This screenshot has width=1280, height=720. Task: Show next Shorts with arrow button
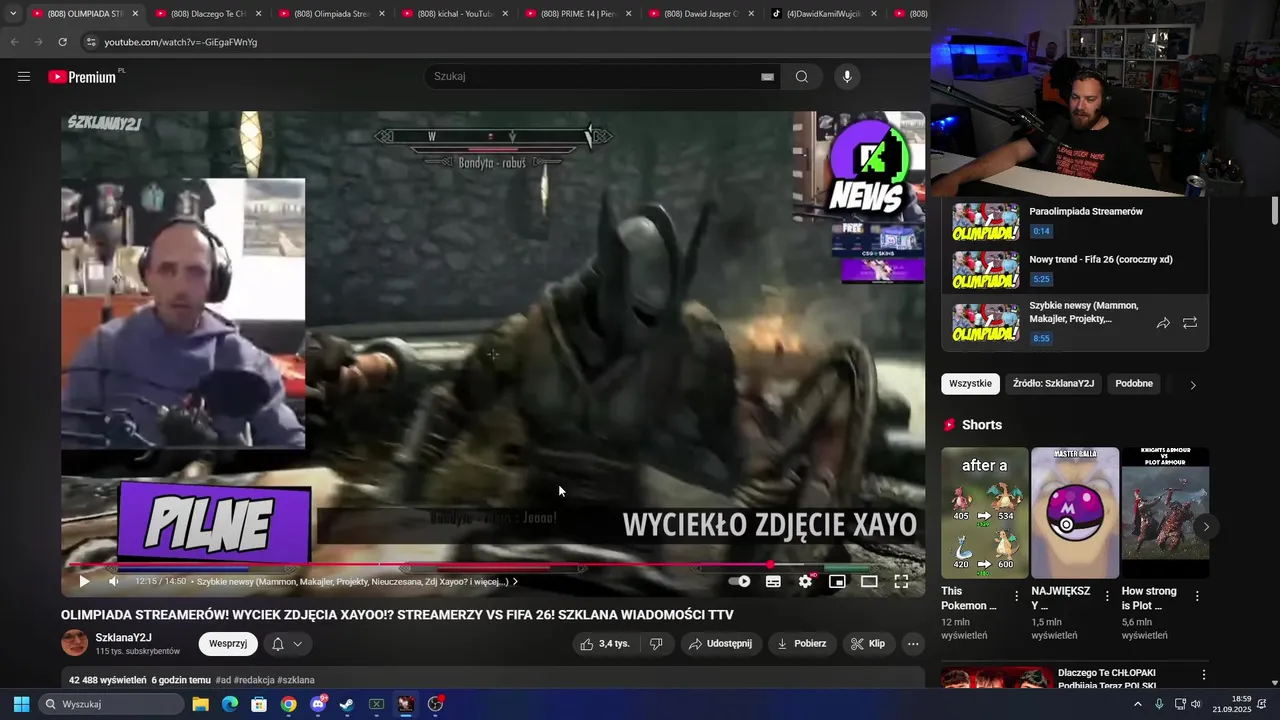coord(1206,526)
